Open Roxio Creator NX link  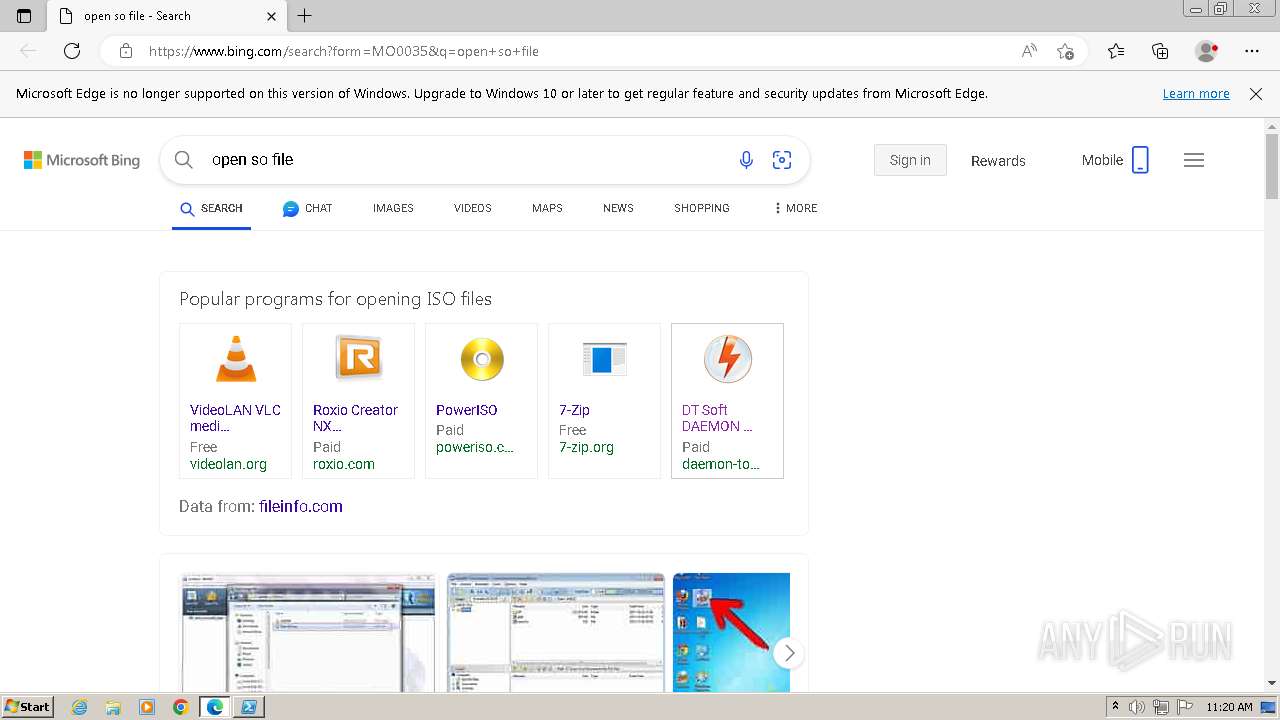pyautogui.click(x=355, y=418)
